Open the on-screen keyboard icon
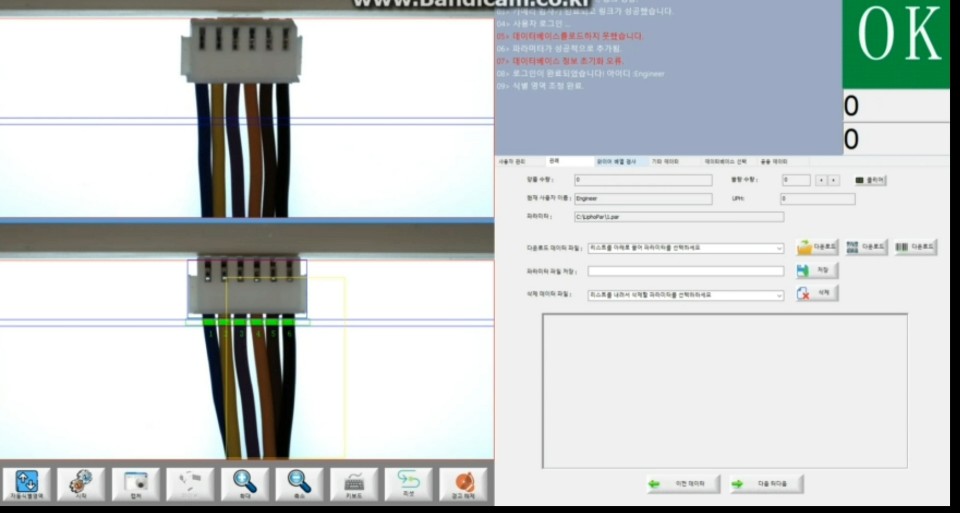Image resolution: width=960 pixels, height=513 pixels. (354, 485)
